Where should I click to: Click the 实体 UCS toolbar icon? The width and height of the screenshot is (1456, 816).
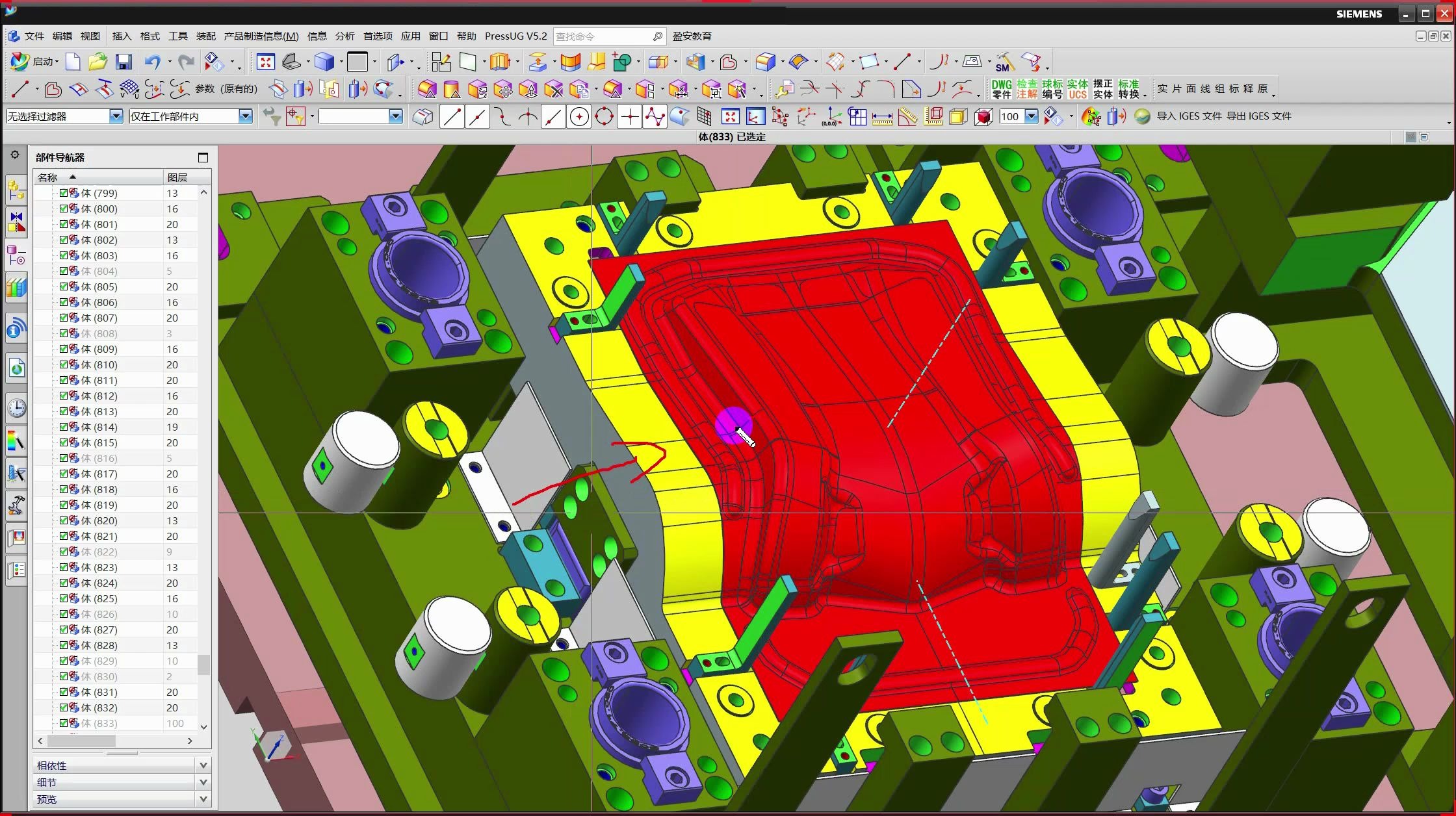pyautogui.click(x=1077, y=89)
